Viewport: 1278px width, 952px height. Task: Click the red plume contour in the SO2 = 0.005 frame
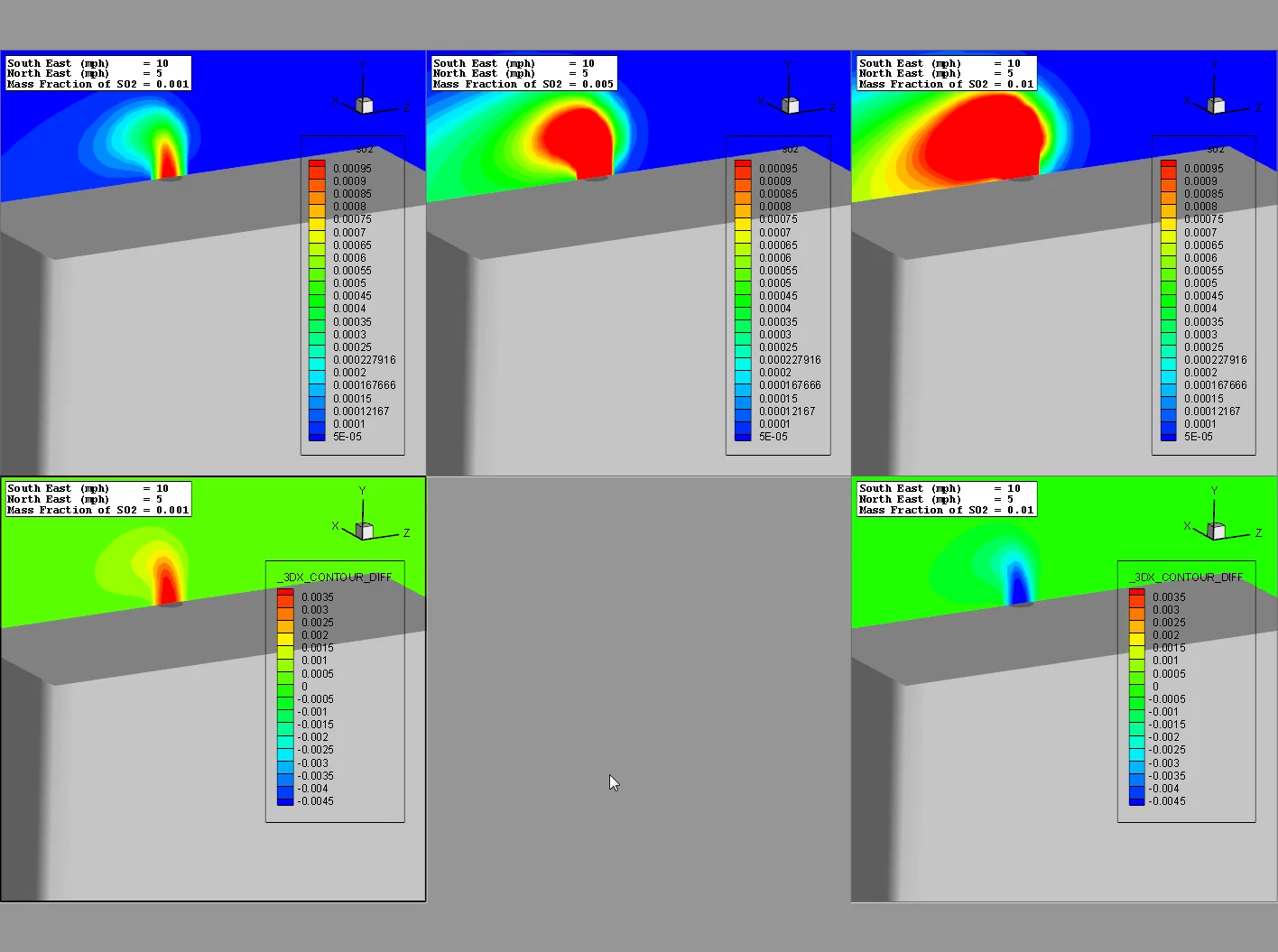tap(578, 140)
